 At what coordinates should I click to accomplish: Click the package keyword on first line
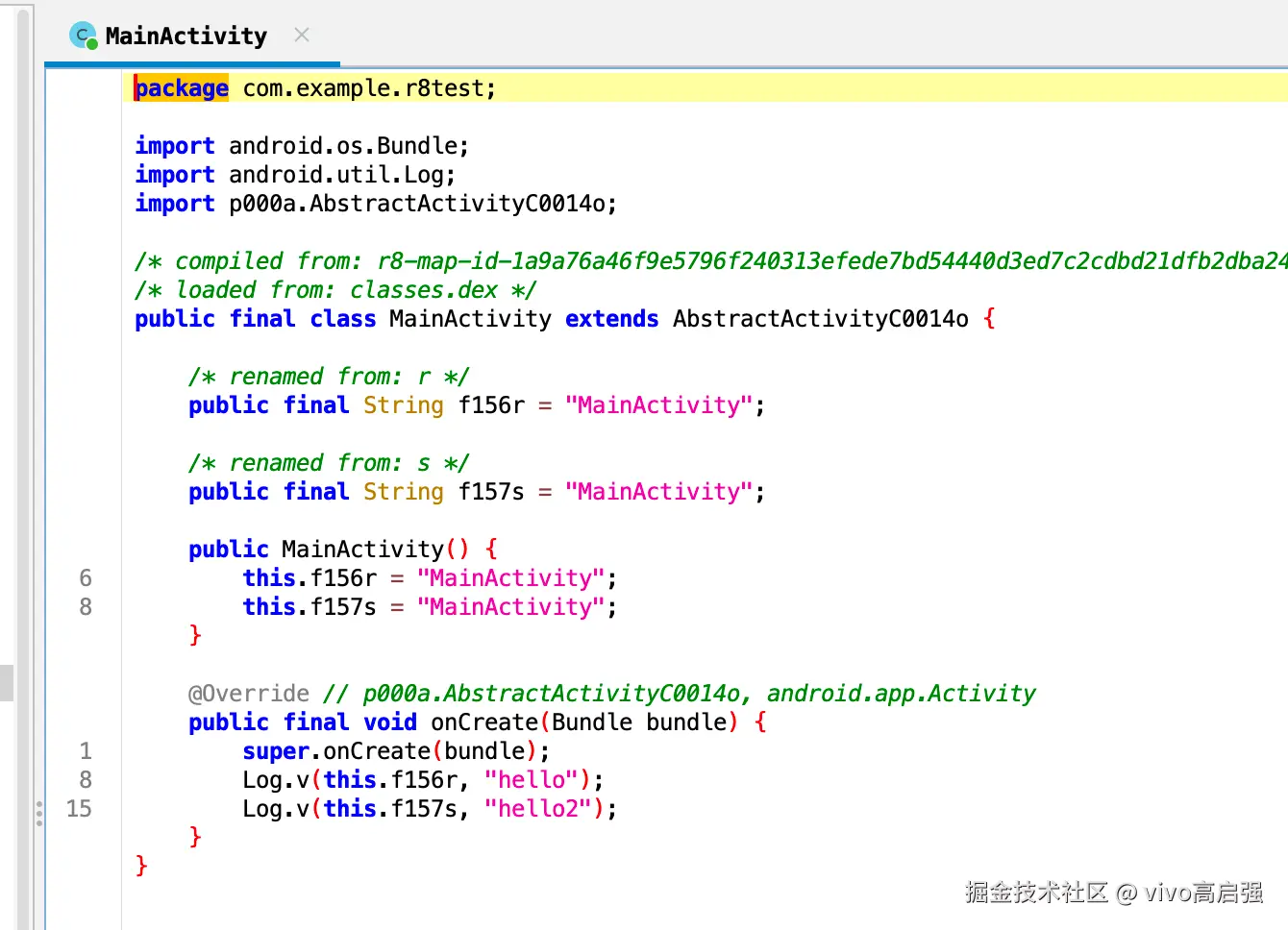[182, 87]
